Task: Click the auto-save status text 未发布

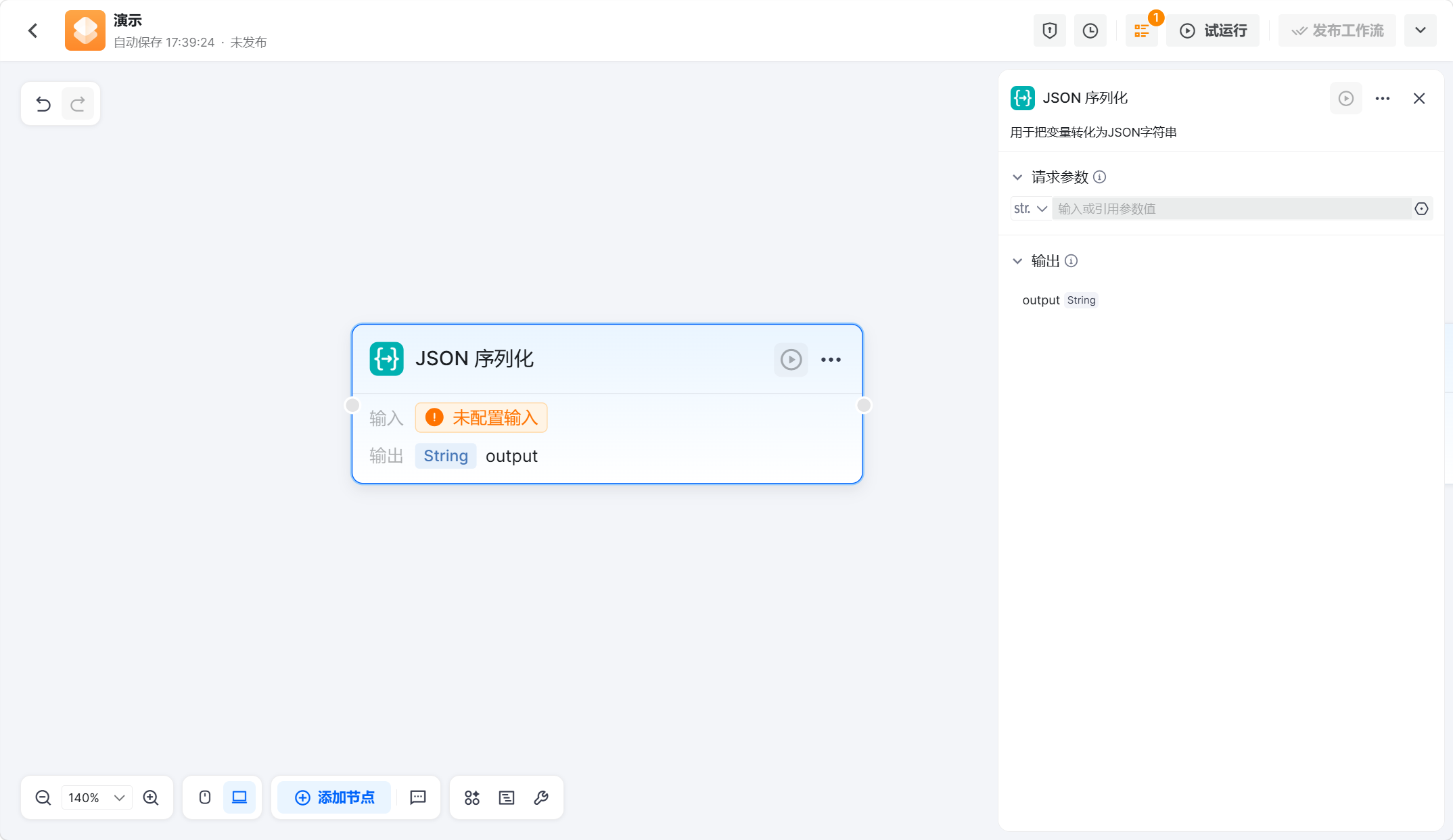Action: point(248,42)
